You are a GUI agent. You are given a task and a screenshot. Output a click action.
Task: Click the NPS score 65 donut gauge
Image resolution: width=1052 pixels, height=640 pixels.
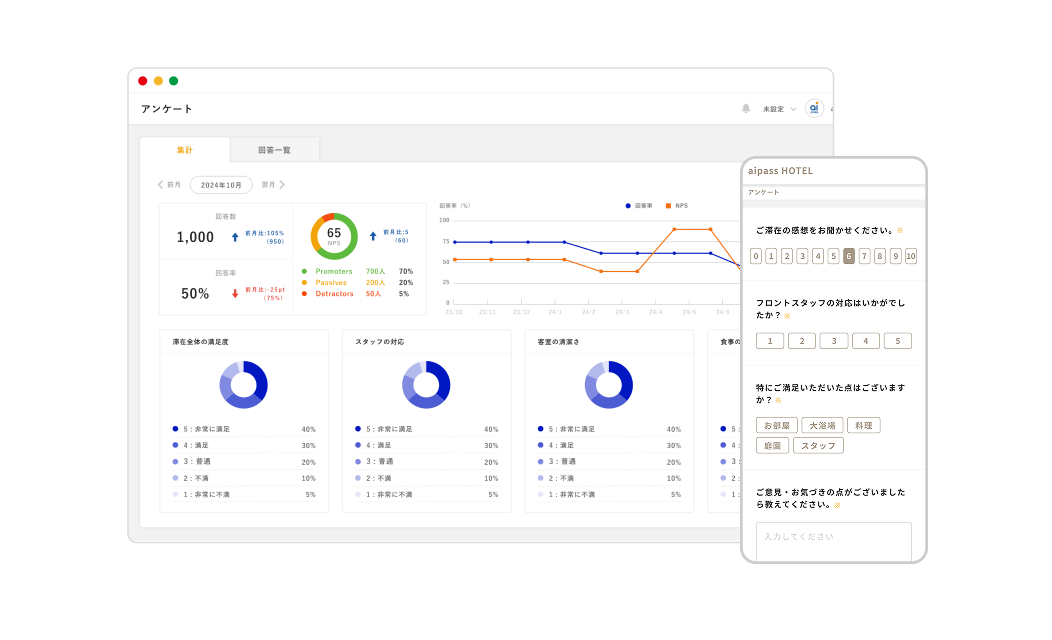point(334,236)
